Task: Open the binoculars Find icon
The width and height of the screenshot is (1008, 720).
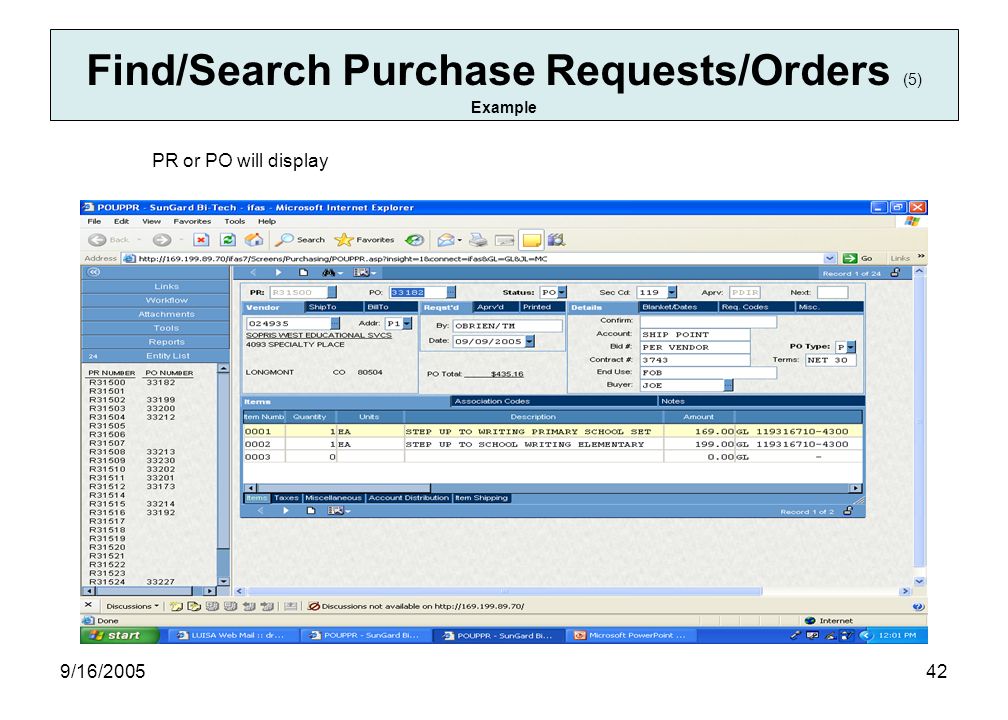Action: 328,273
